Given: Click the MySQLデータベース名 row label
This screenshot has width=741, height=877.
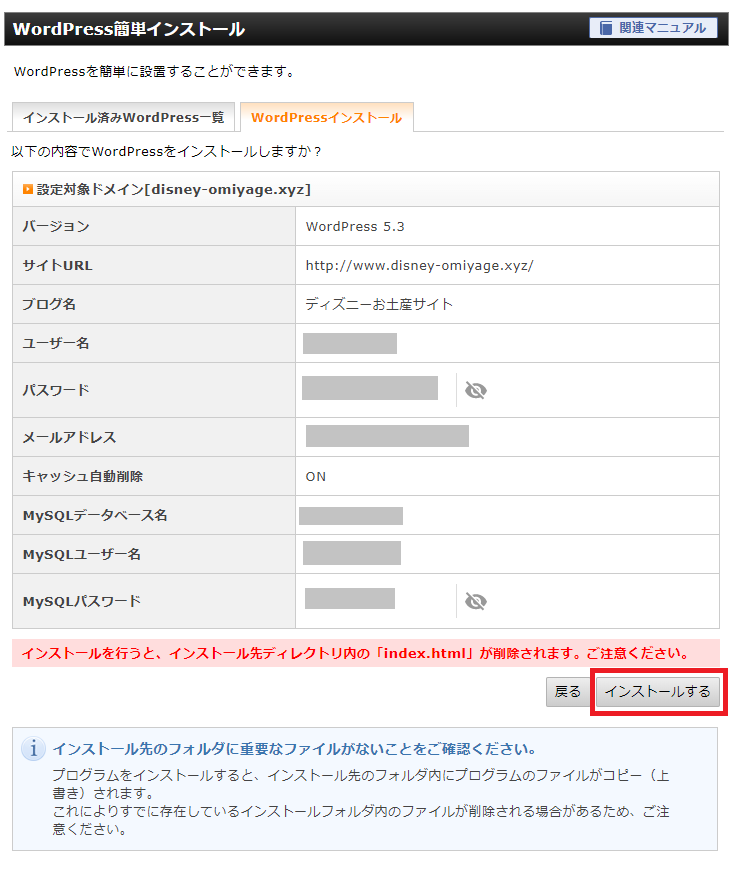Looking at the screenshot, I should [x=95, y=515].
